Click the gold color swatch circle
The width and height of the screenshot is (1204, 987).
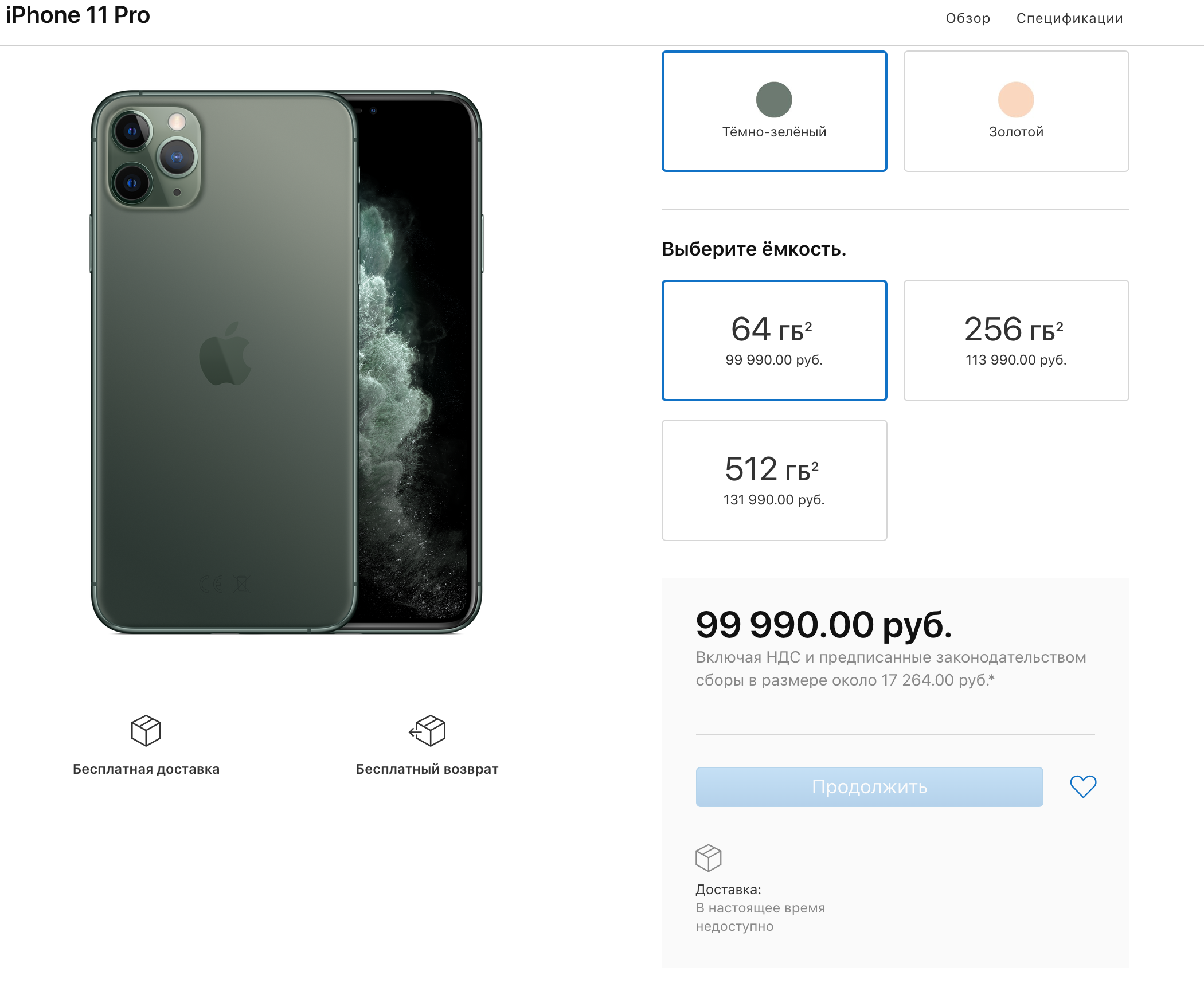(1016, 100)
